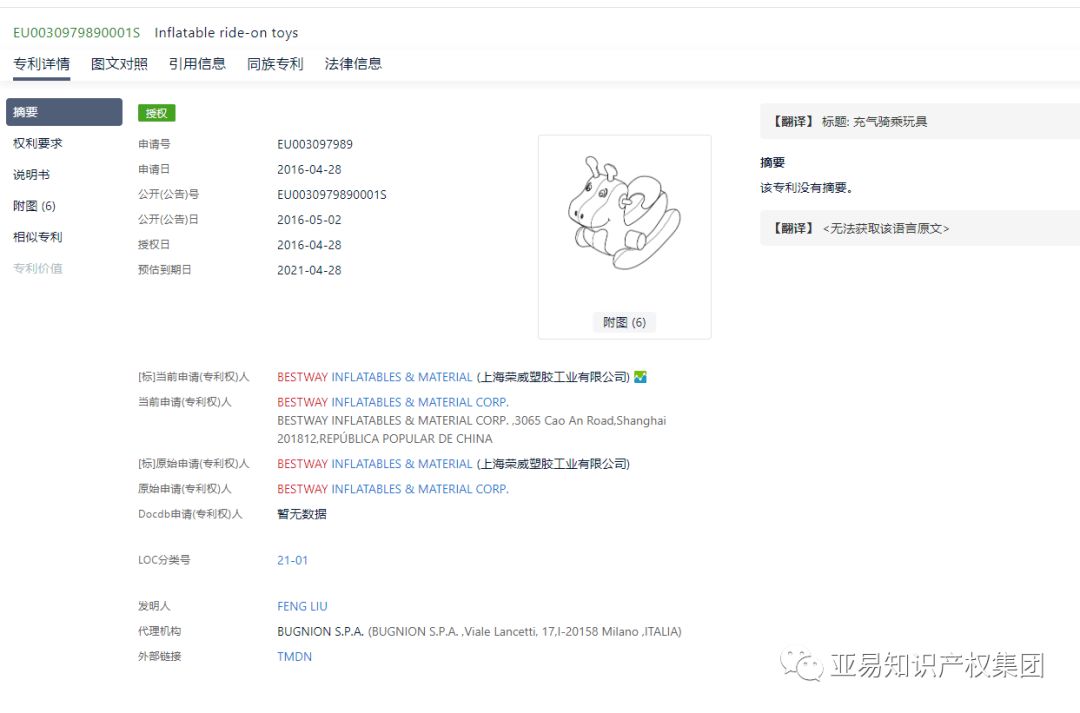Open BESTWAY INFLATABLES & MATERIAL CORP. applicant link
This screenshot has height=713, width=1080.
coord(393,401)
